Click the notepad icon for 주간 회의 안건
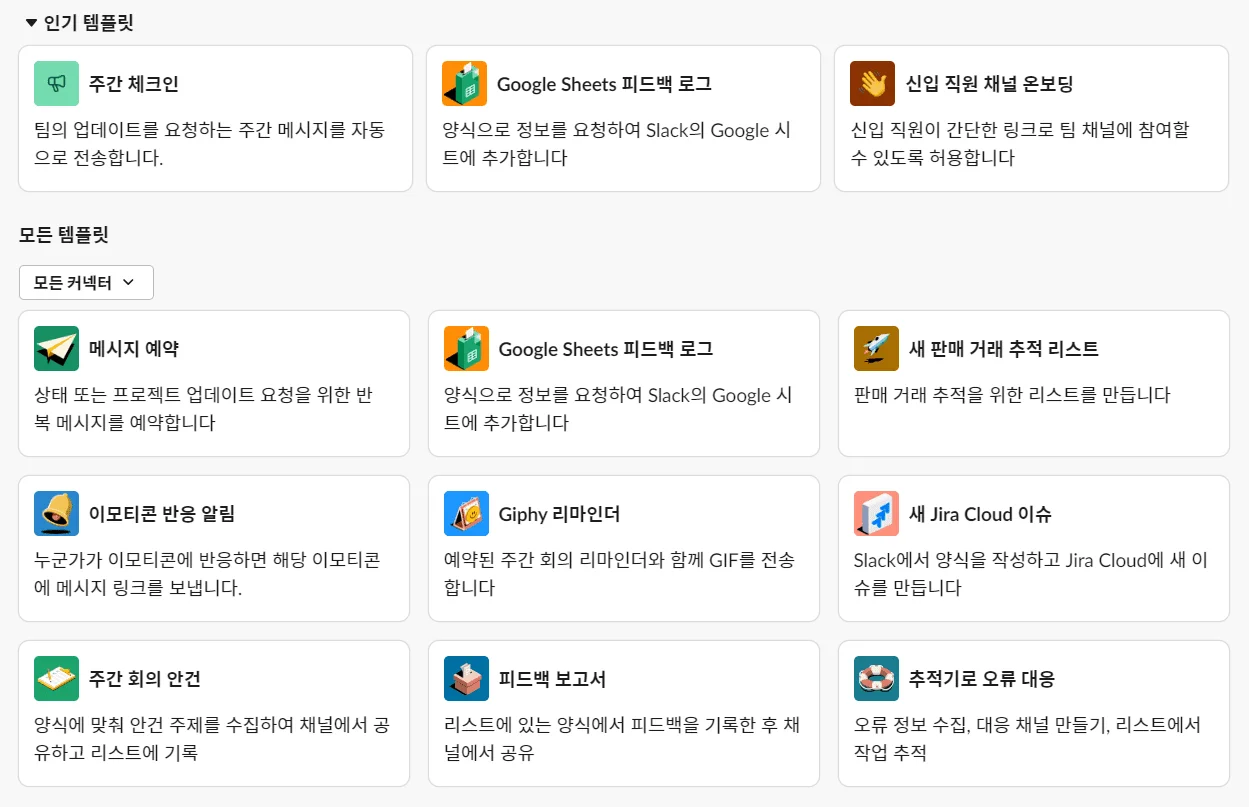Viewport: 1249px width, 807px height. (56, 679)
